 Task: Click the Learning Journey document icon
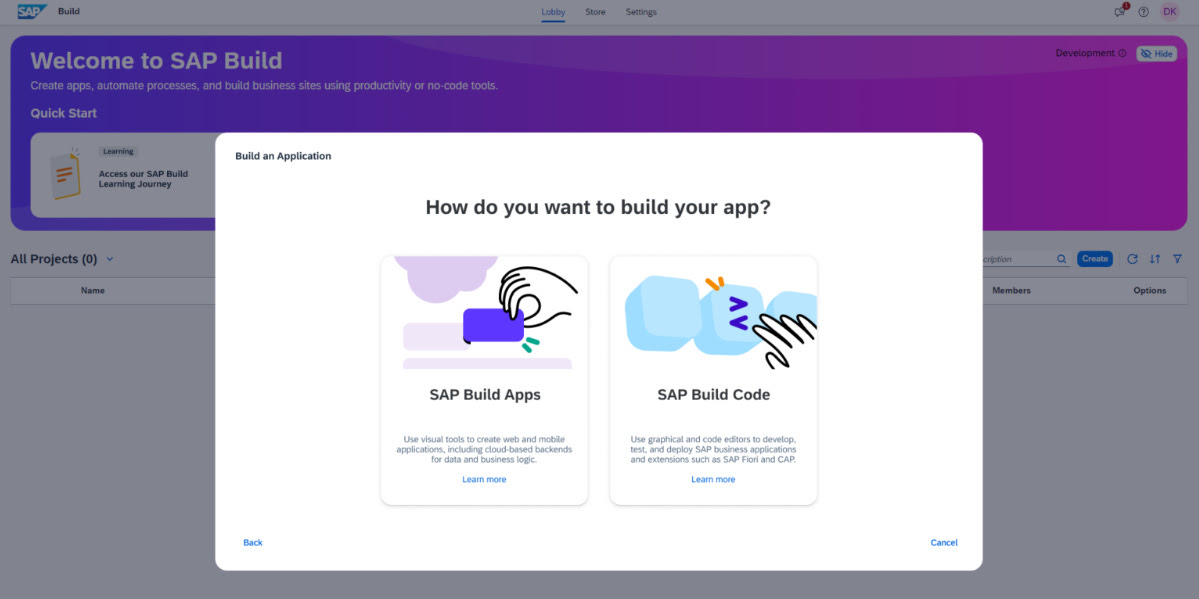(65, 174)
